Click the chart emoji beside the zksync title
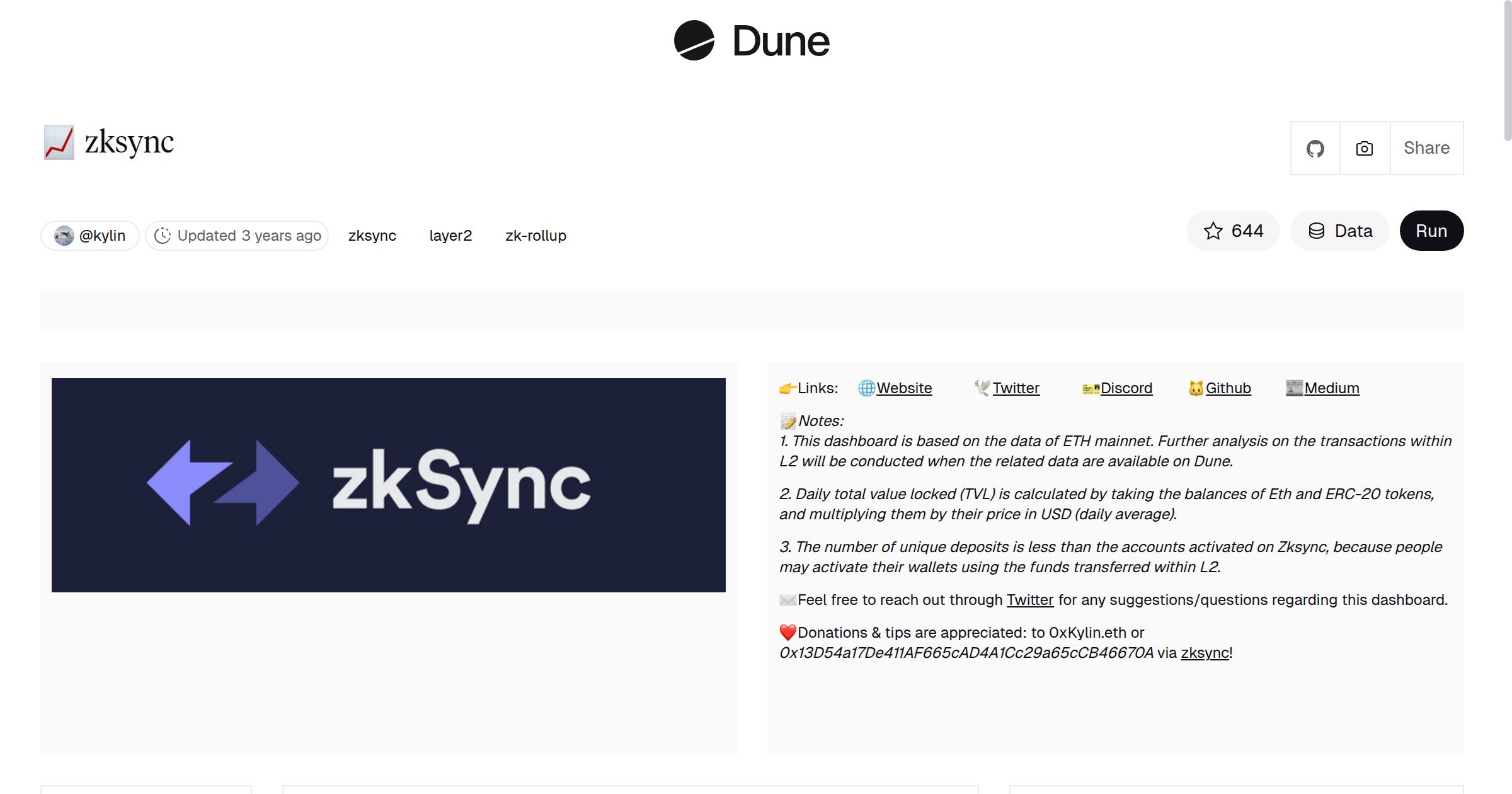The width and height of the screenshot is (1512, 794). tap(59, 142)
